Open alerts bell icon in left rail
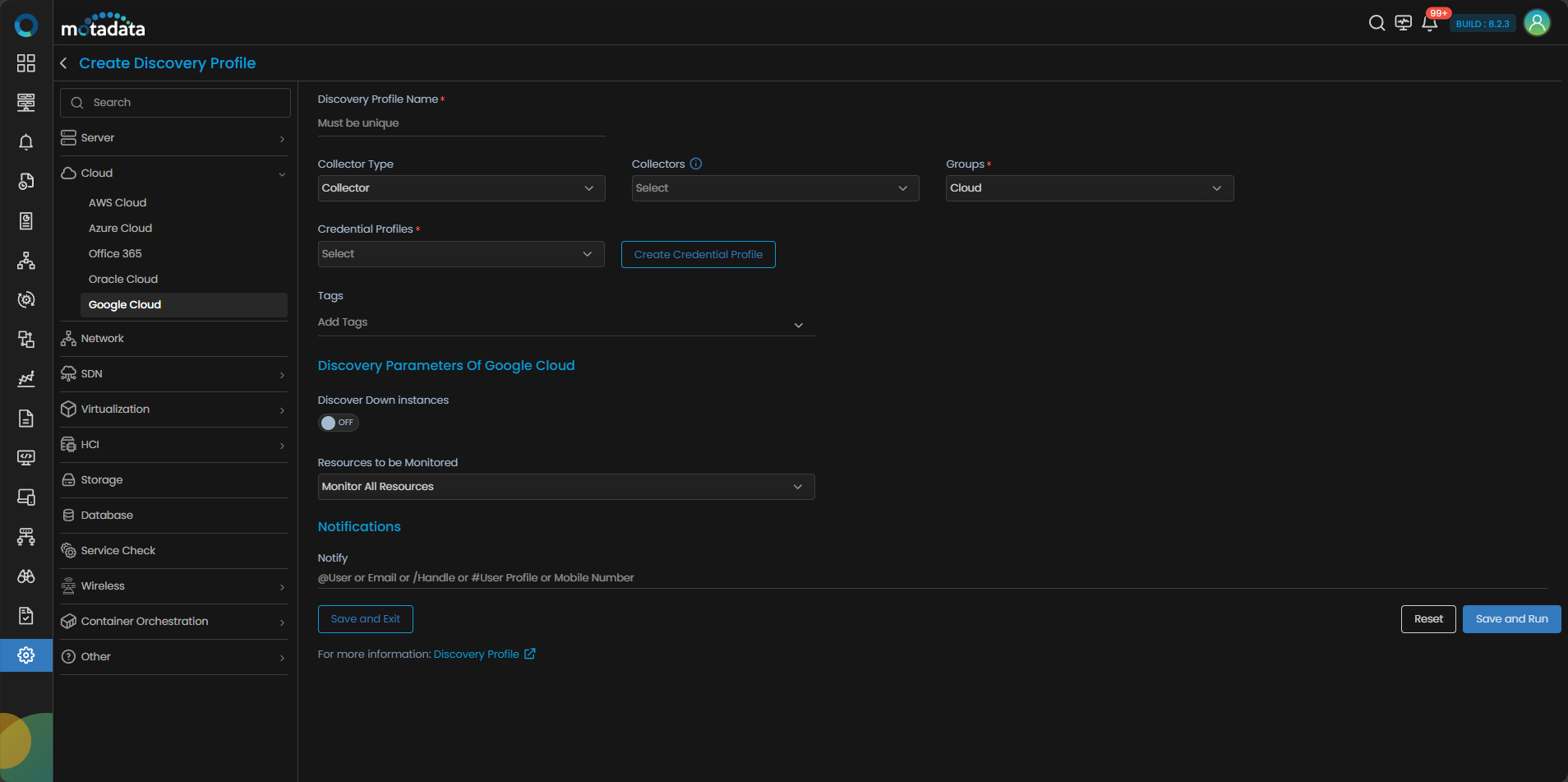 click(x=26, y=142)
